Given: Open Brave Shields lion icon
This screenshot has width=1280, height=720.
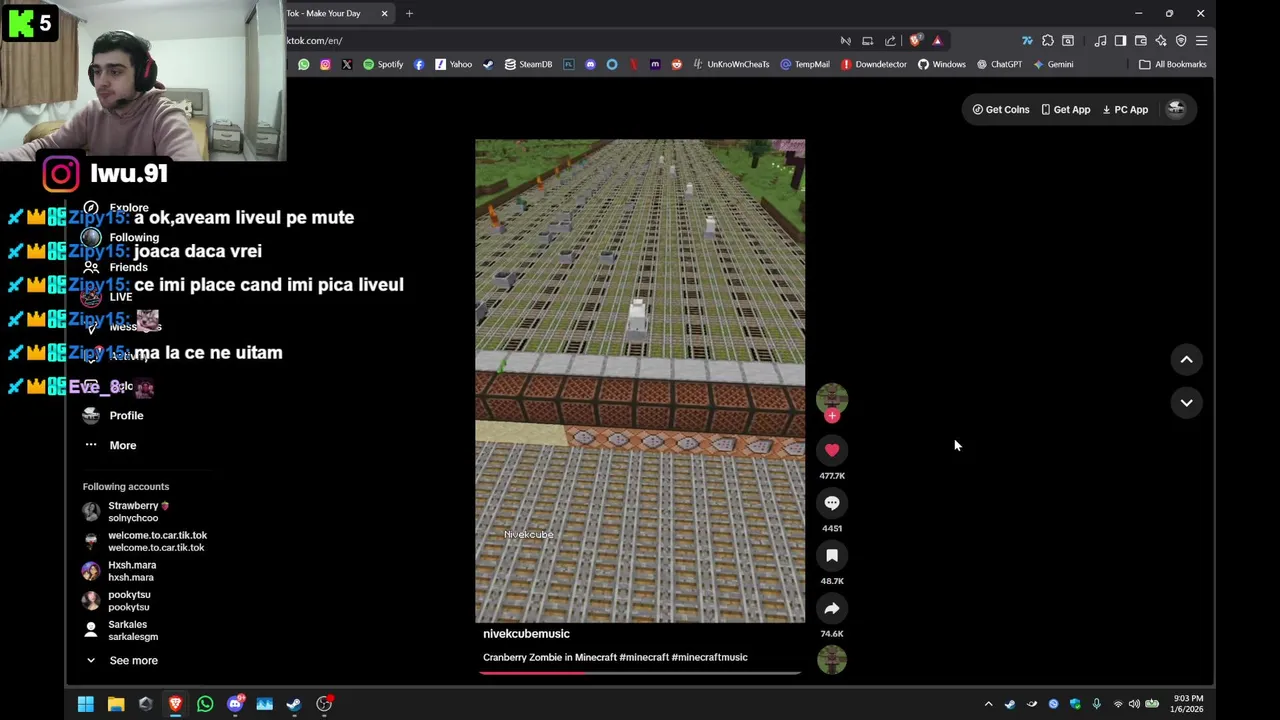Looking at the screenshot, I should pos(915,41).
